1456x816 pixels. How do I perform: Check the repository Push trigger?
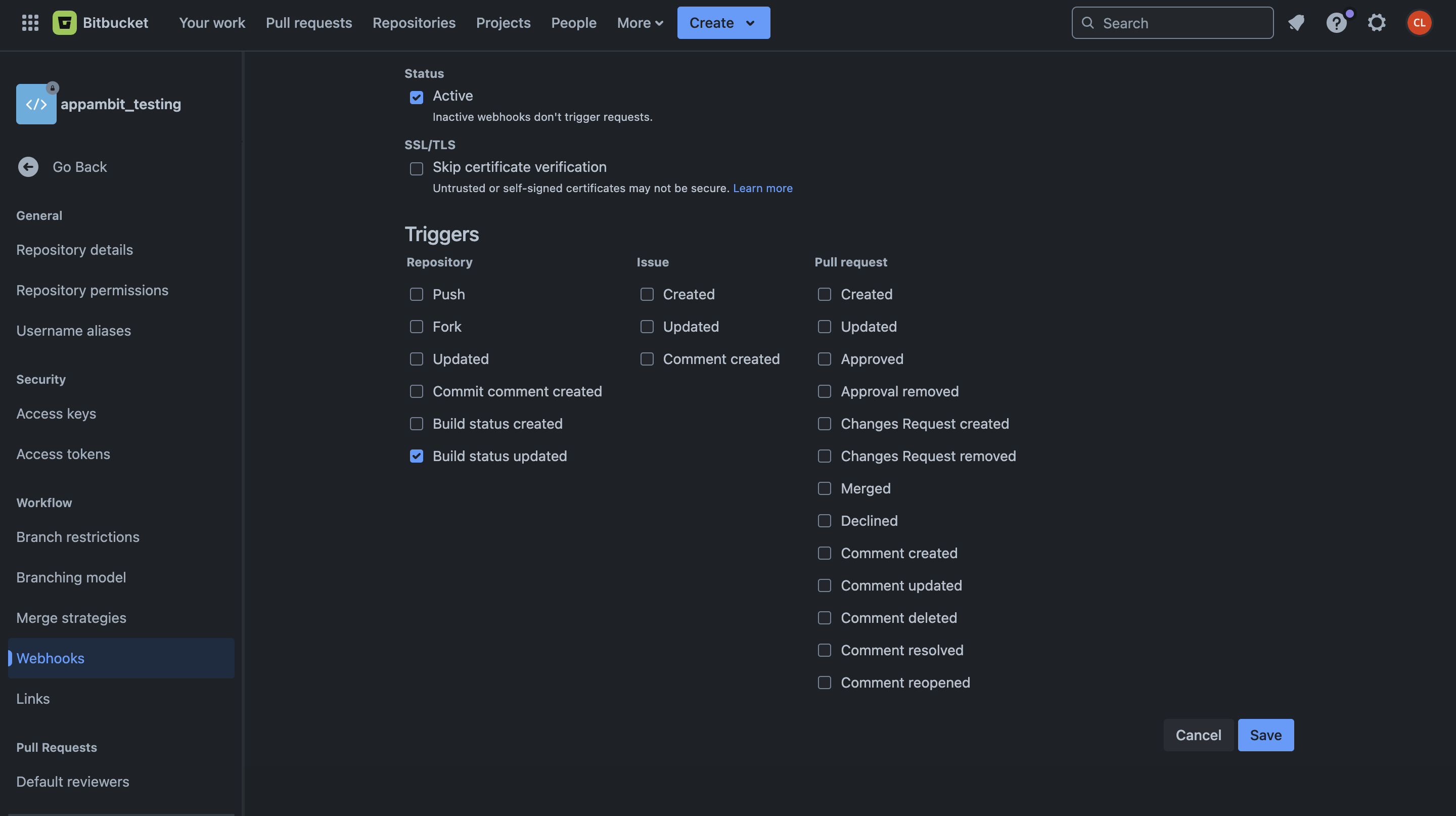pyautogui.click(x=417, y=294)
